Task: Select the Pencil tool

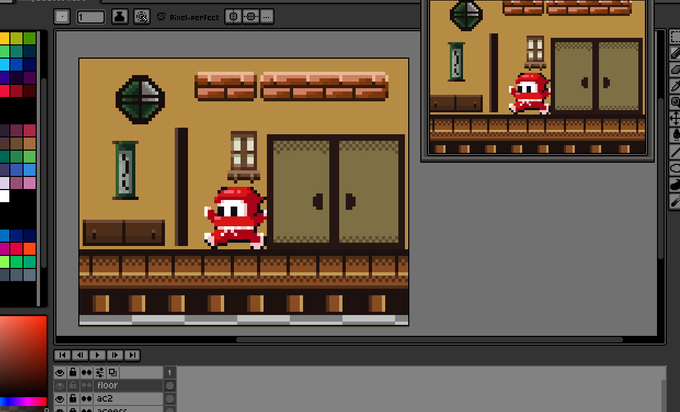Action: click(x=676, y=53)
